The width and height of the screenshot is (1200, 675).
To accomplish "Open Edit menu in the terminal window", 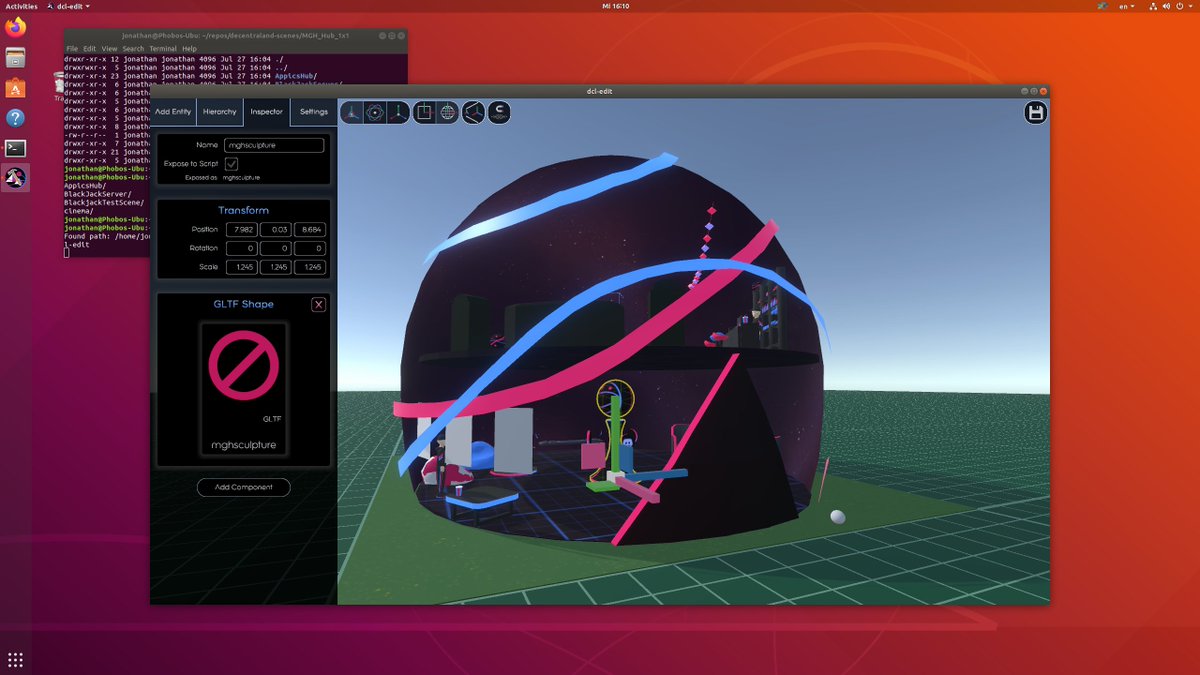I will point(90,48).
